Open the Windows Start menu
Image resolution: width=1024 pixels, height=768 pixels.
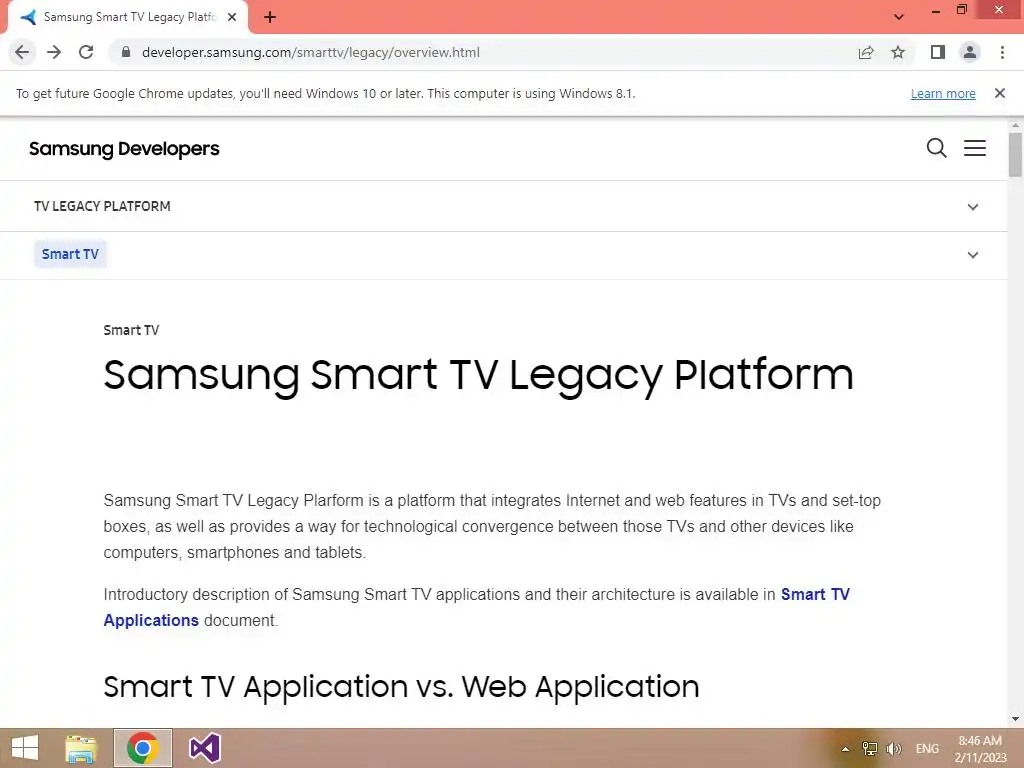(25, 748)
